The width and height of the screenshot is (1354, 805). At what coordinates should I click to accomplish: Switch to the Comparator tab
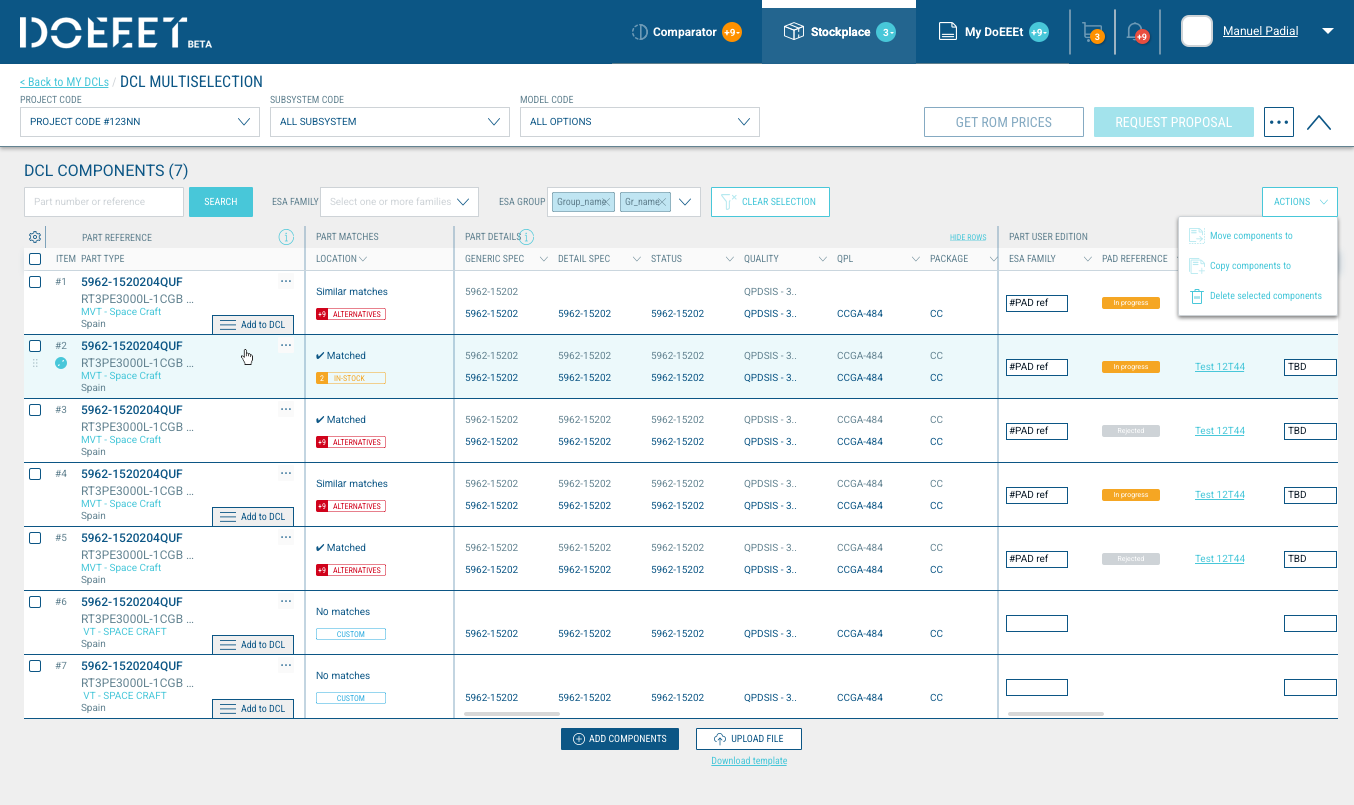[687, 32]
